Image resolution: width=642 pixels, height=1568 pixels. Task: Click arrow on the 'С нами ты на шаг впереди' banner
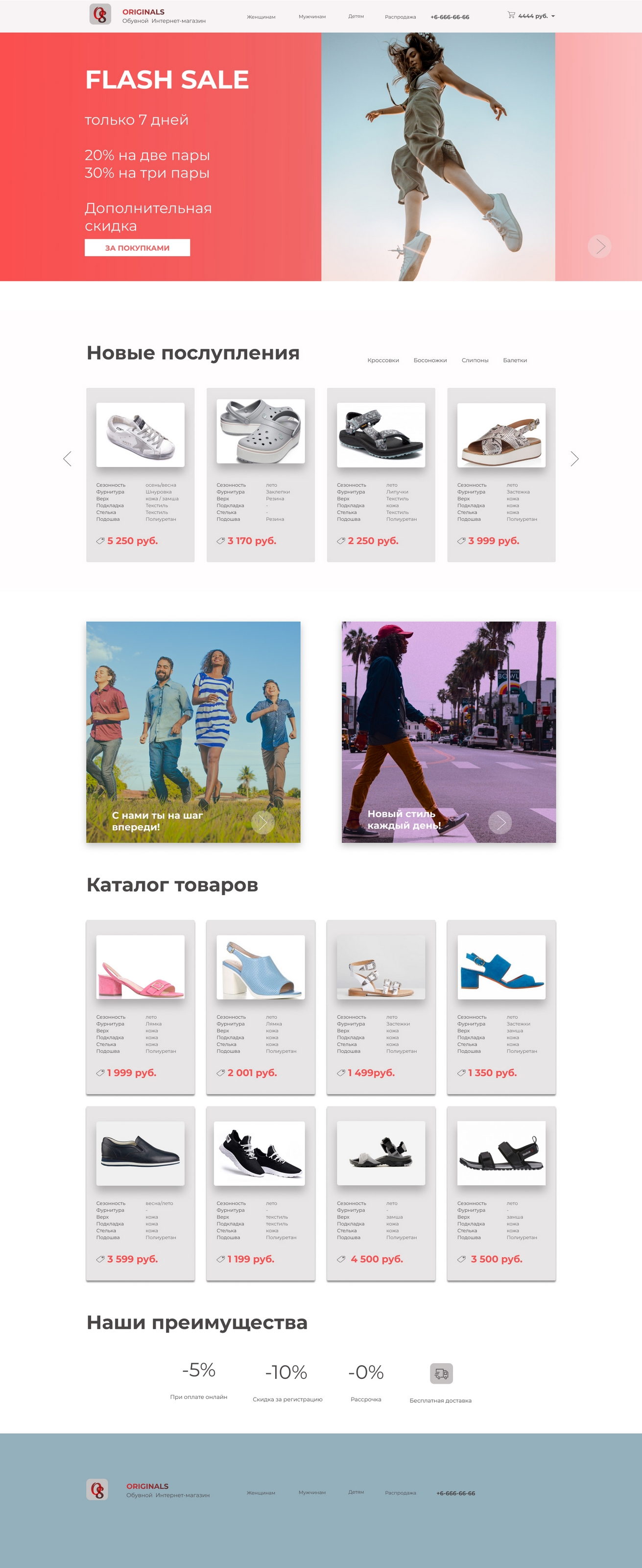[263, 822]
